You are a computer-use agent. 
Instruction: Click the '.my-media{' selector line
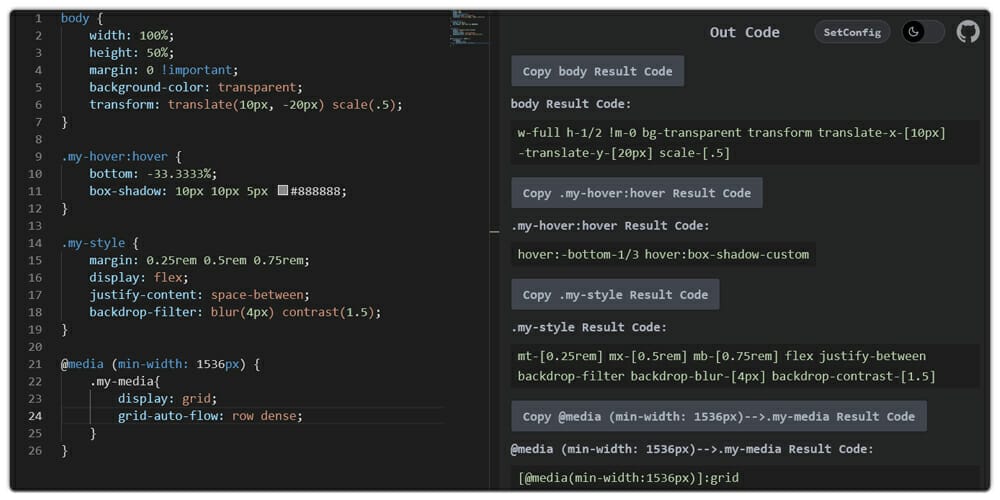(x=124, y=381)
